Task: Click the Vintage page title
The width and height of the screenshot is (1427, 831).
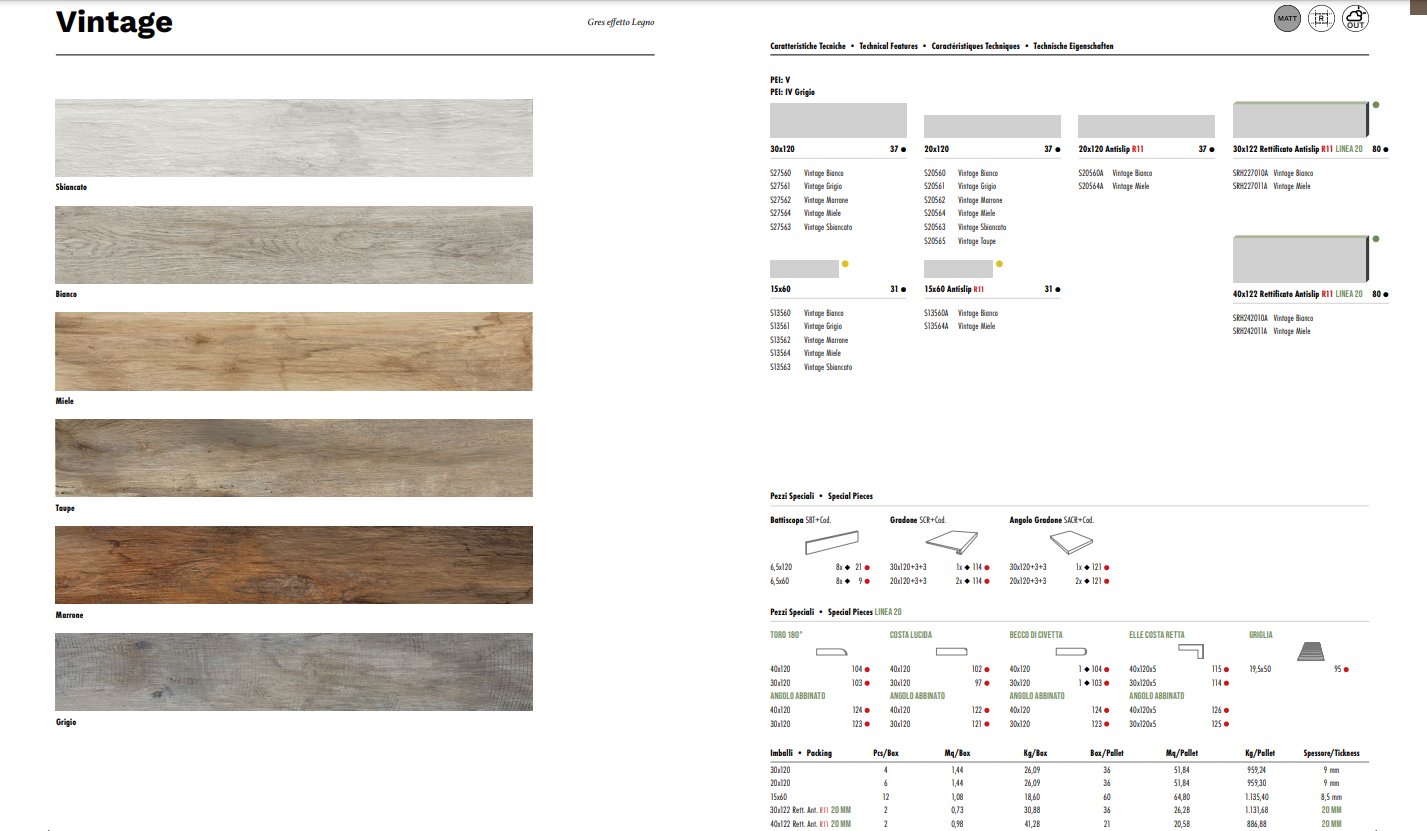Action: coord(114,22)
